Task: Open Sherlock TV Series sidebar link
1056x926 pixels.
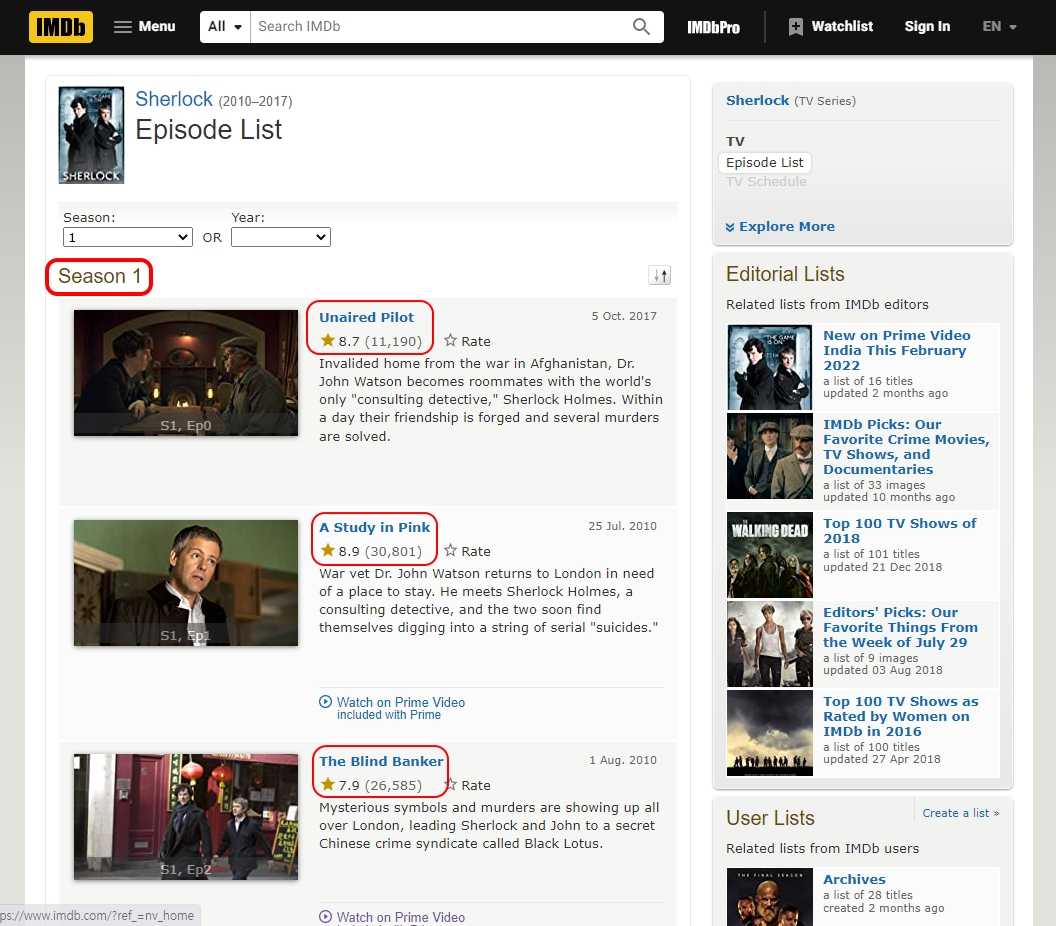Action: pyautogui.click(x=758, y=100)
